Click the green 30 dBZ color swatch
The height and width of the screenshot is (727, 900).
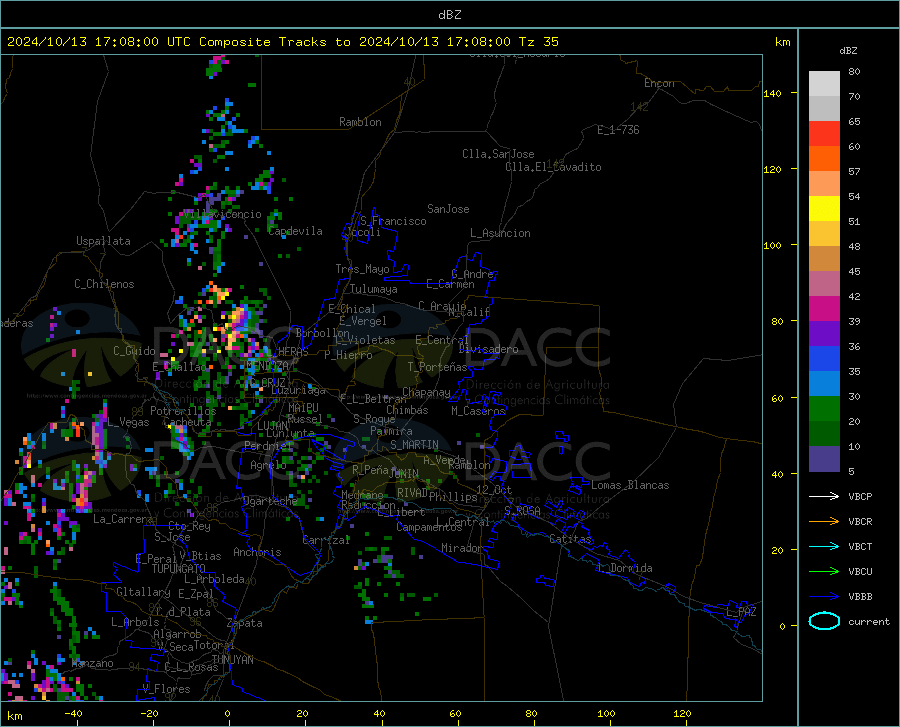tap(824, 409)
